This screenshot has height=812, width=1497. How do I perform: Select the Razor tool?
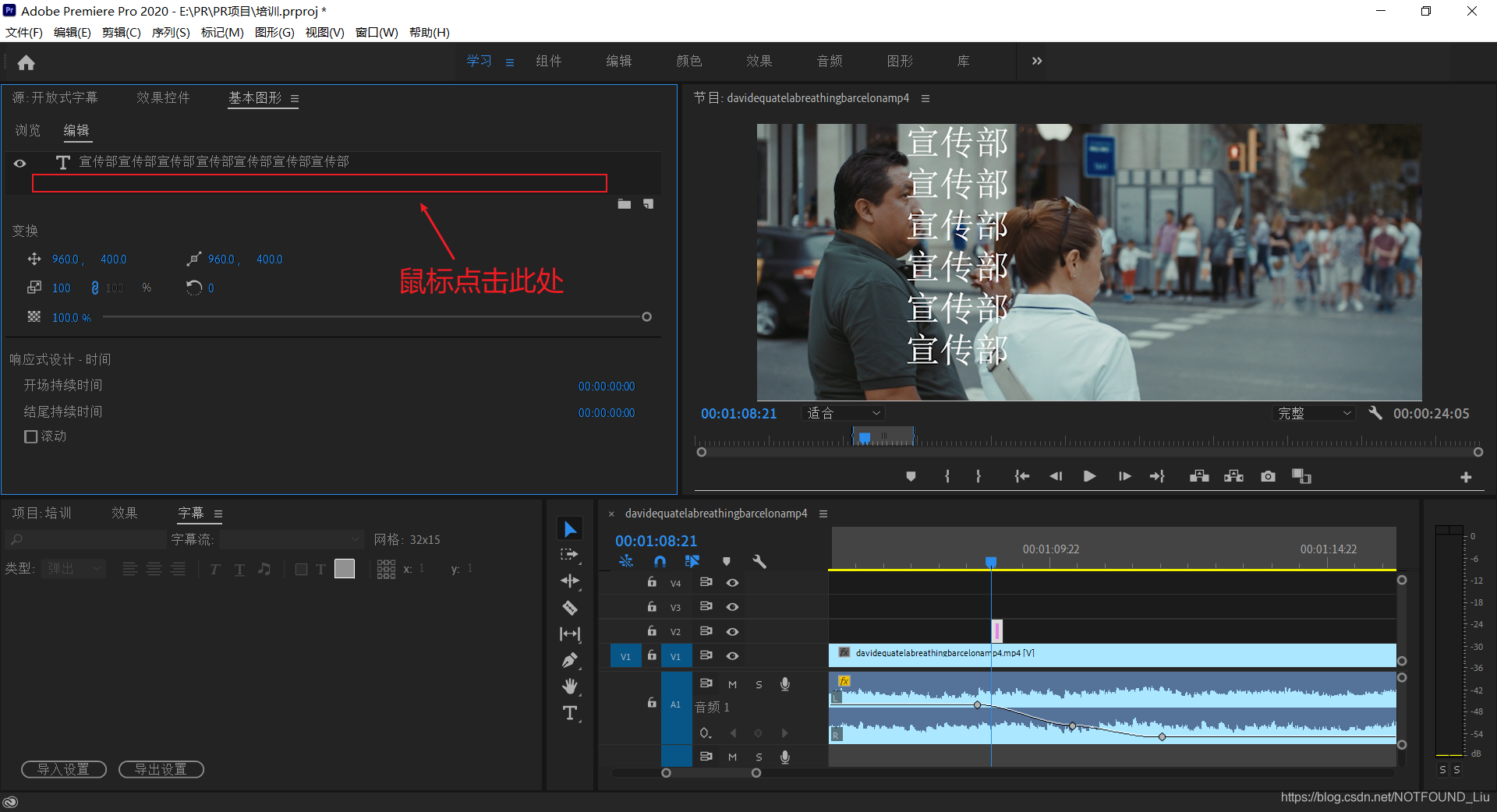[x=570, y=608]
